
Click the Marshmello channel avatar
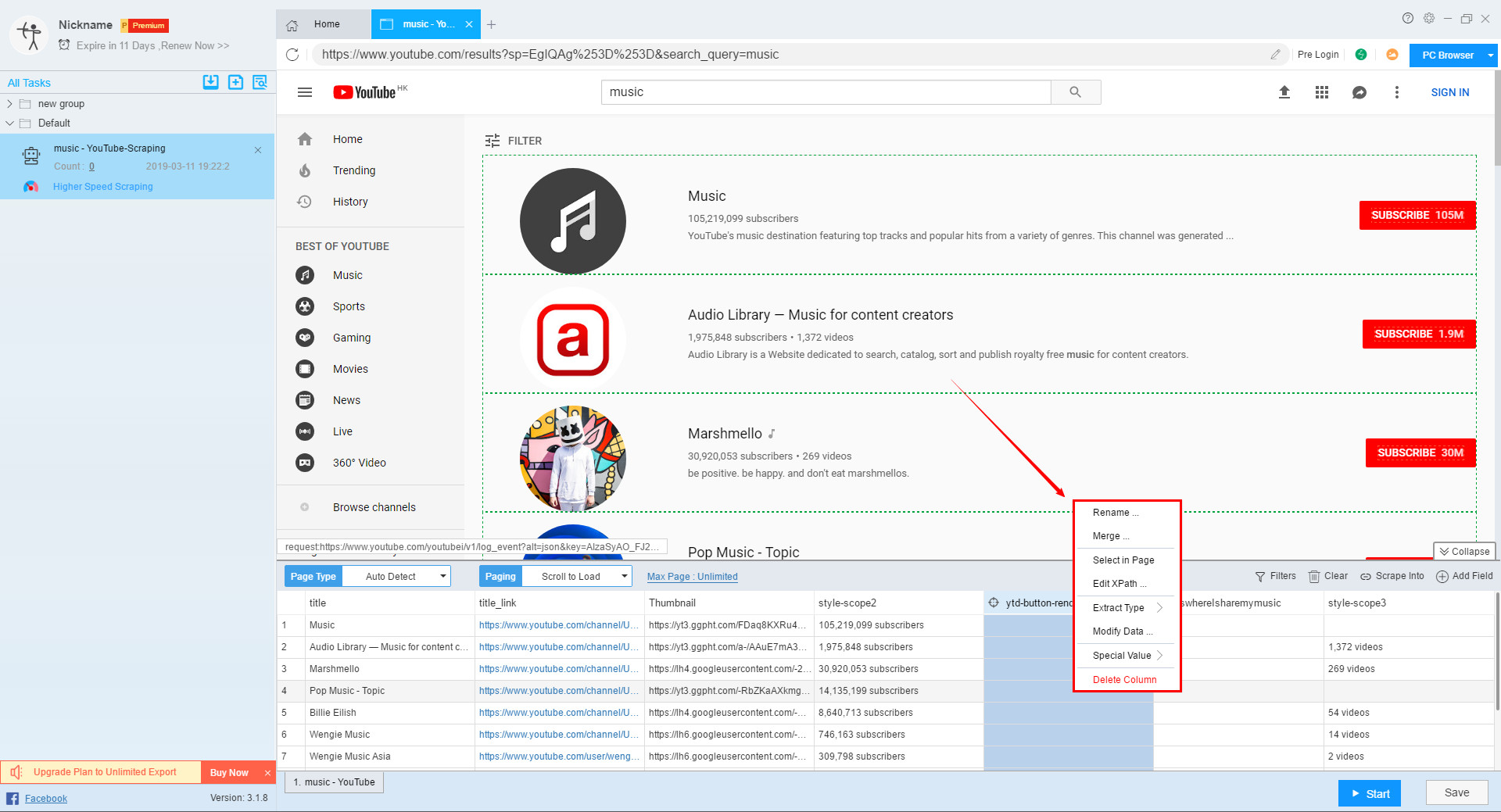tap(573, 459)
